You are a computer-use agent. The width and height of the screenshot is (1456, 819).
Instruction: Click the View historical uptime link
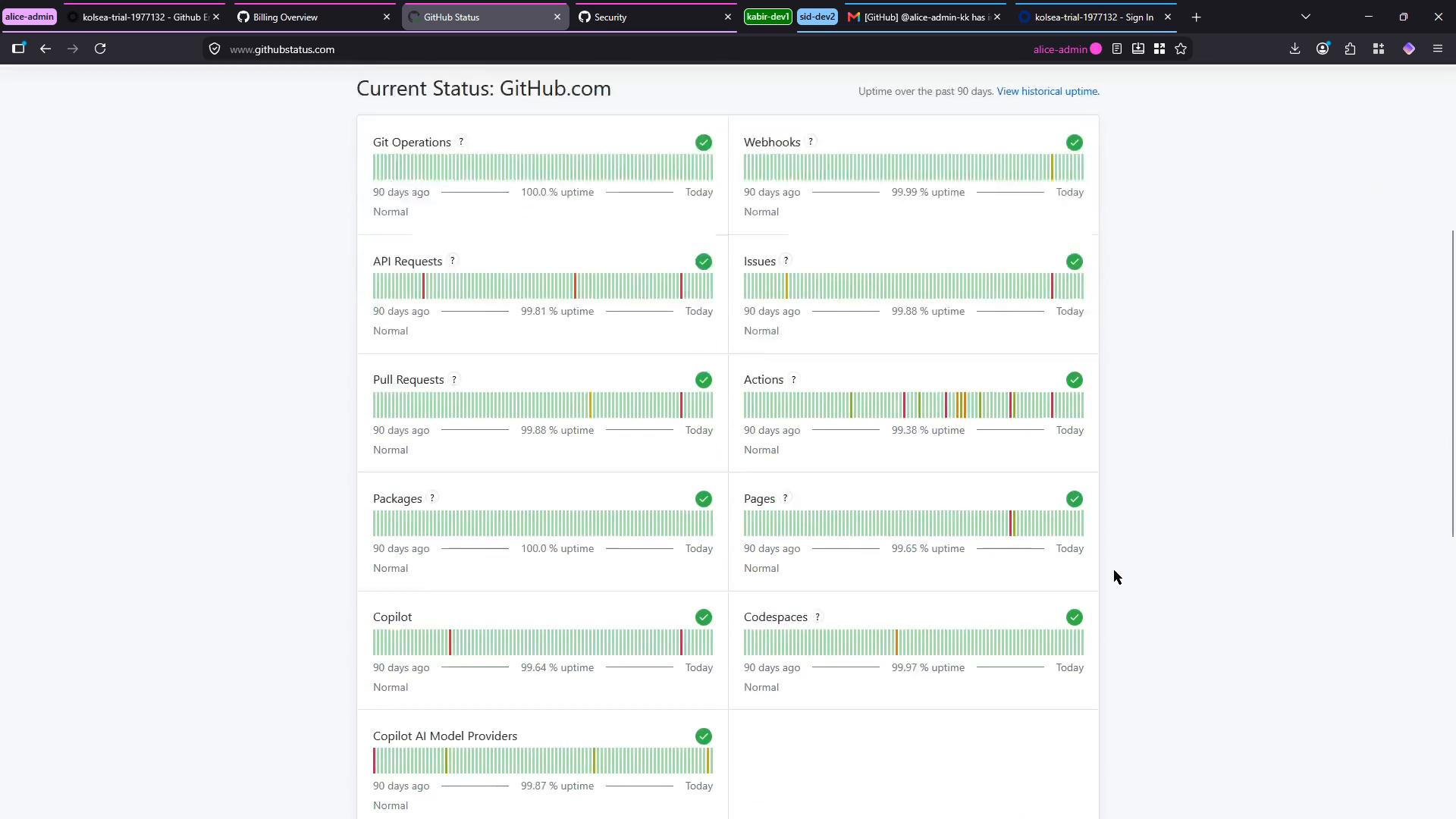click(x=1047, y=91)
